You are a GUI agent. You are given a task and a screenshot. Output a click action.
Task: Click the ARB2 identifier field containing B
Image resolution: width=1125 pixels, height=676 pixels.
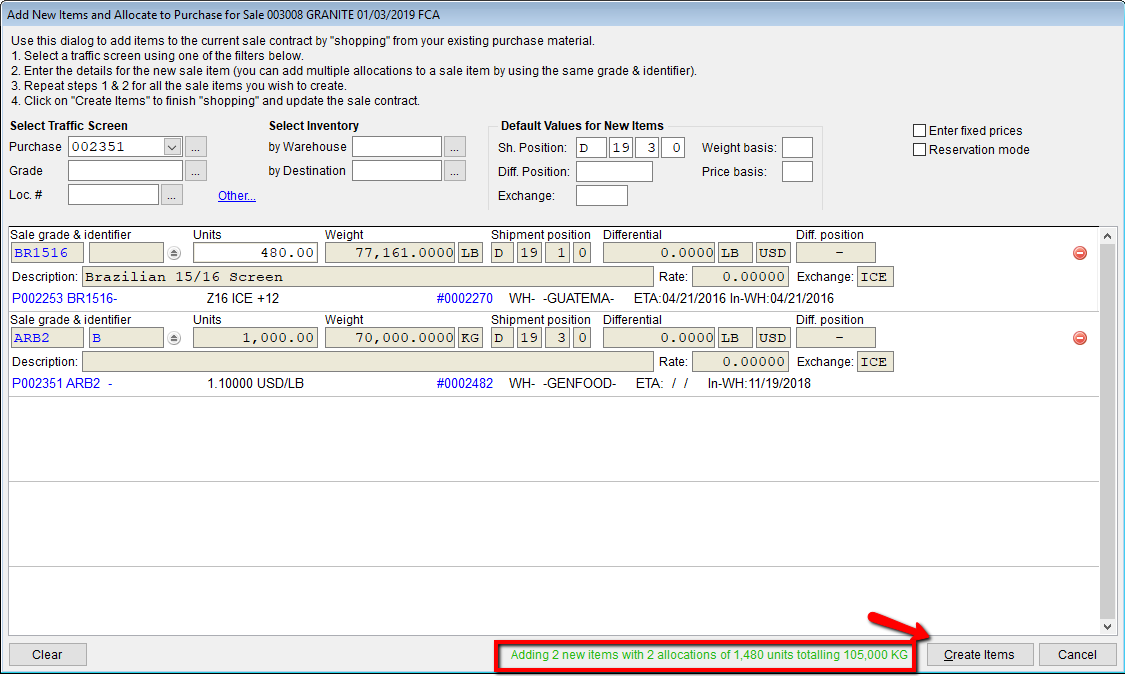click(126, 338)
